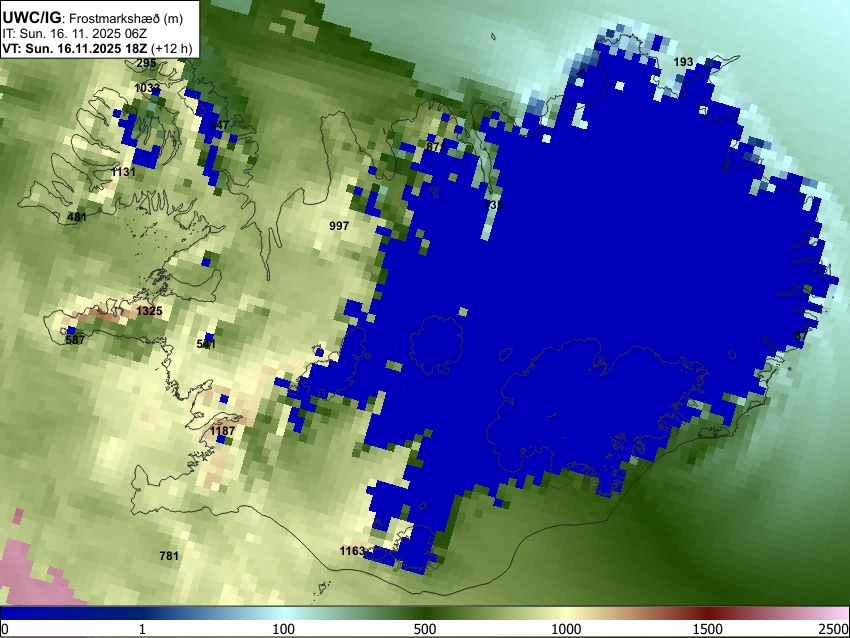Click the map value 587
Screen dimensions: 850x638
coord(75,340)
